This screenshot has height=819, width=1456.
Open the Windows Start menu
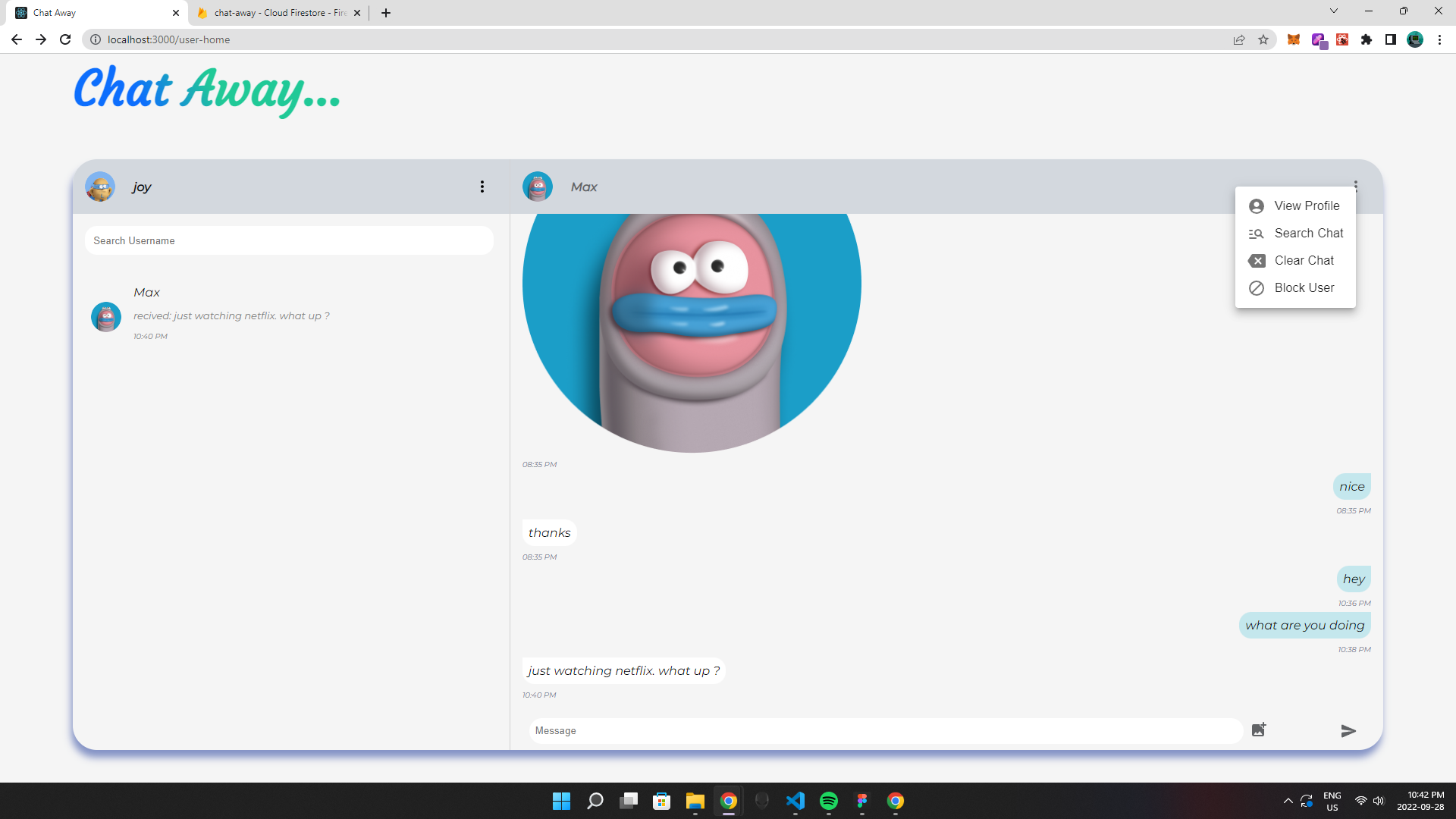tap(561, 801)
